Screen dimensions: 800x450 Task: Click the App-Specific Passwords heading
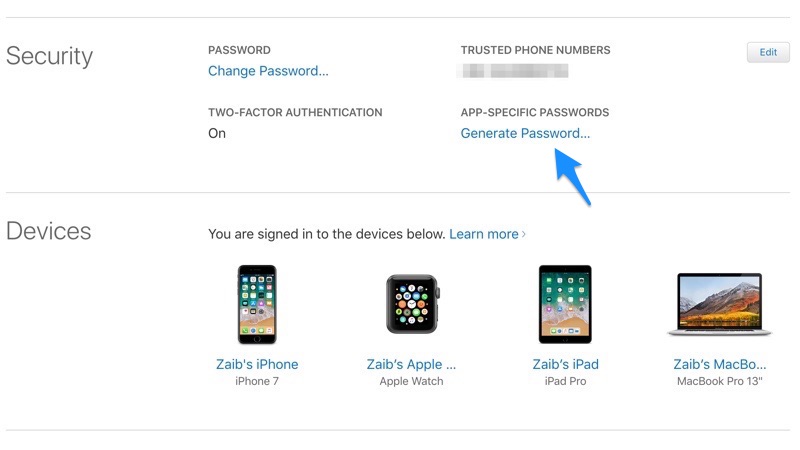click(535, 112)
